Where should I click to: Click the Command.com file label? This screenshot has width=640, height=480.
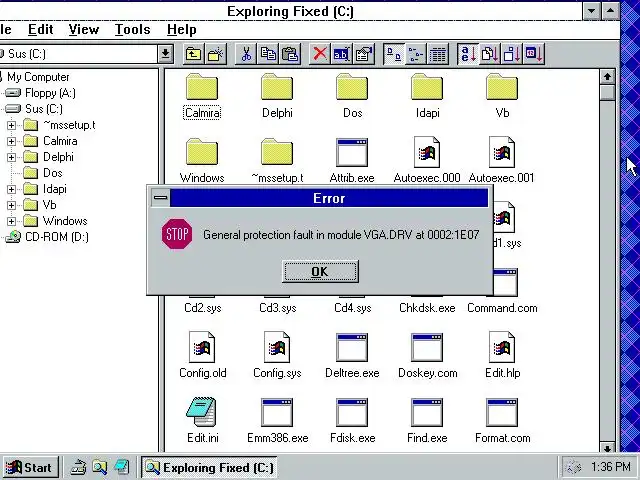(502, 308)
